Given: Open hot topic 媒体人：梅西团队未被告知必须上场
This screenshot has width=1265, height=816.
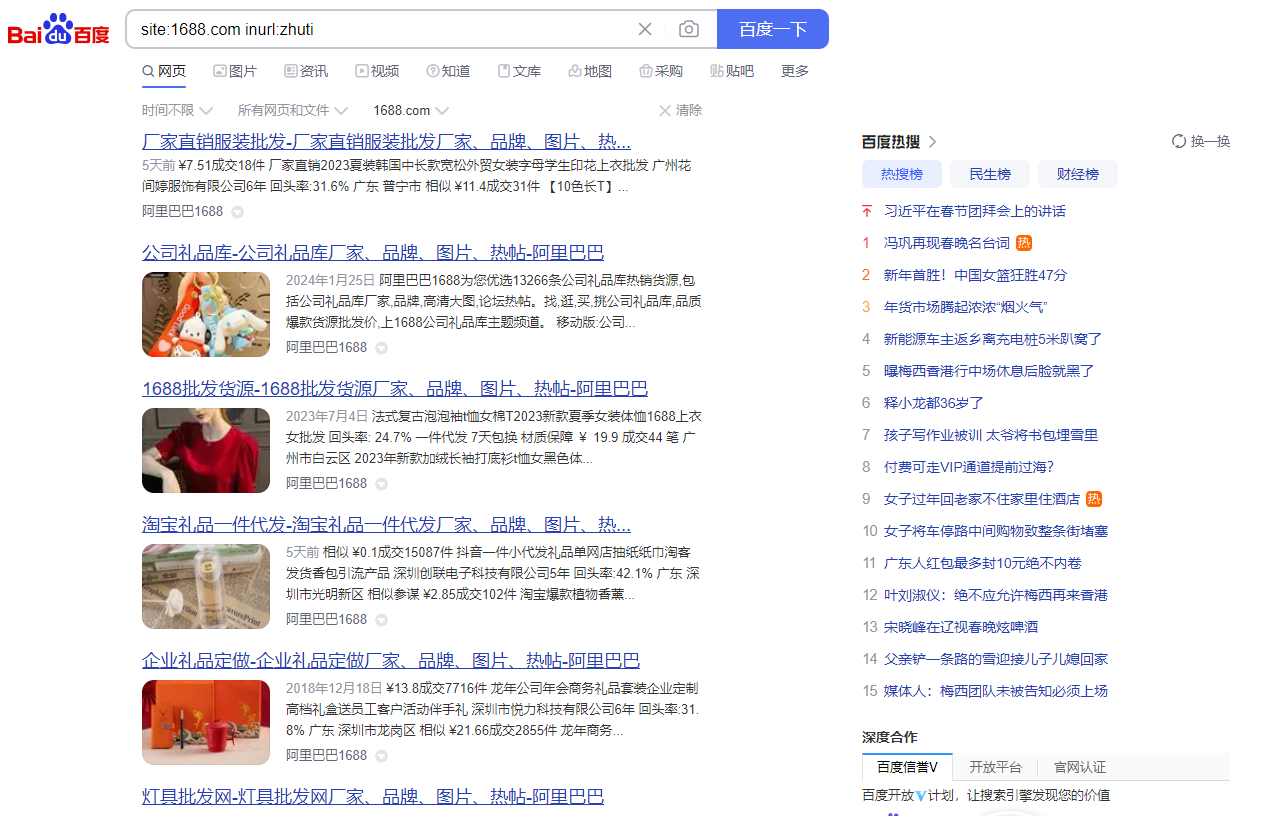Looking at the screenshot, I should (996, 691).
